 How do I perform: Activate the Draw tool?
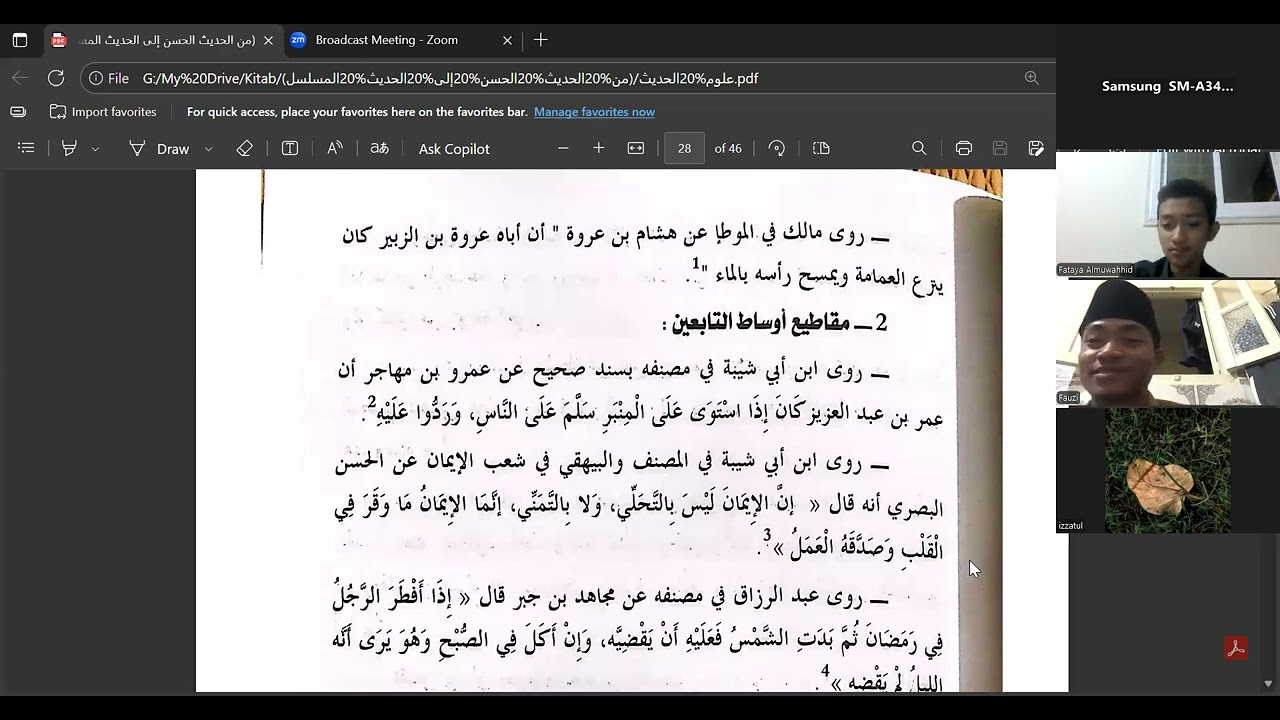click(x=159, y=148)
